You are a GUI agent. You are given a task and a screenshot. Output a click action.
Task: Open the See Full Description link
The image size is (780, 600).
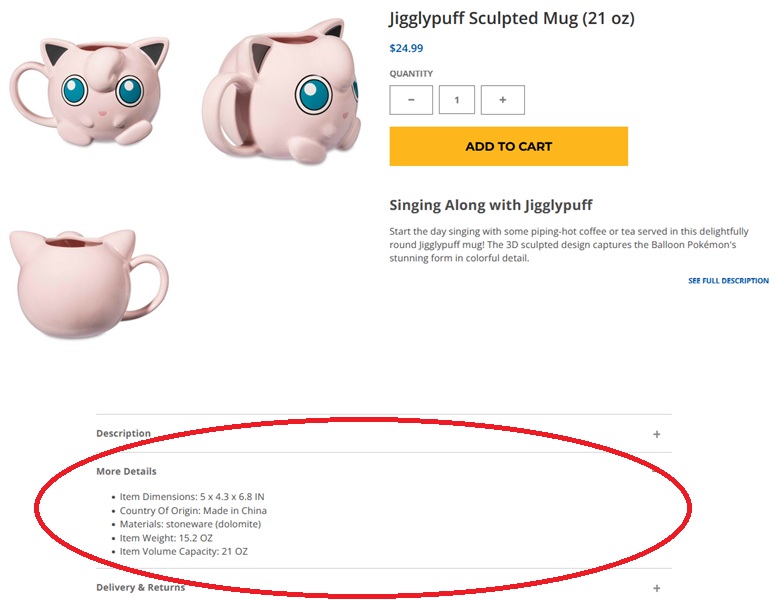click(x=728, y=281)
